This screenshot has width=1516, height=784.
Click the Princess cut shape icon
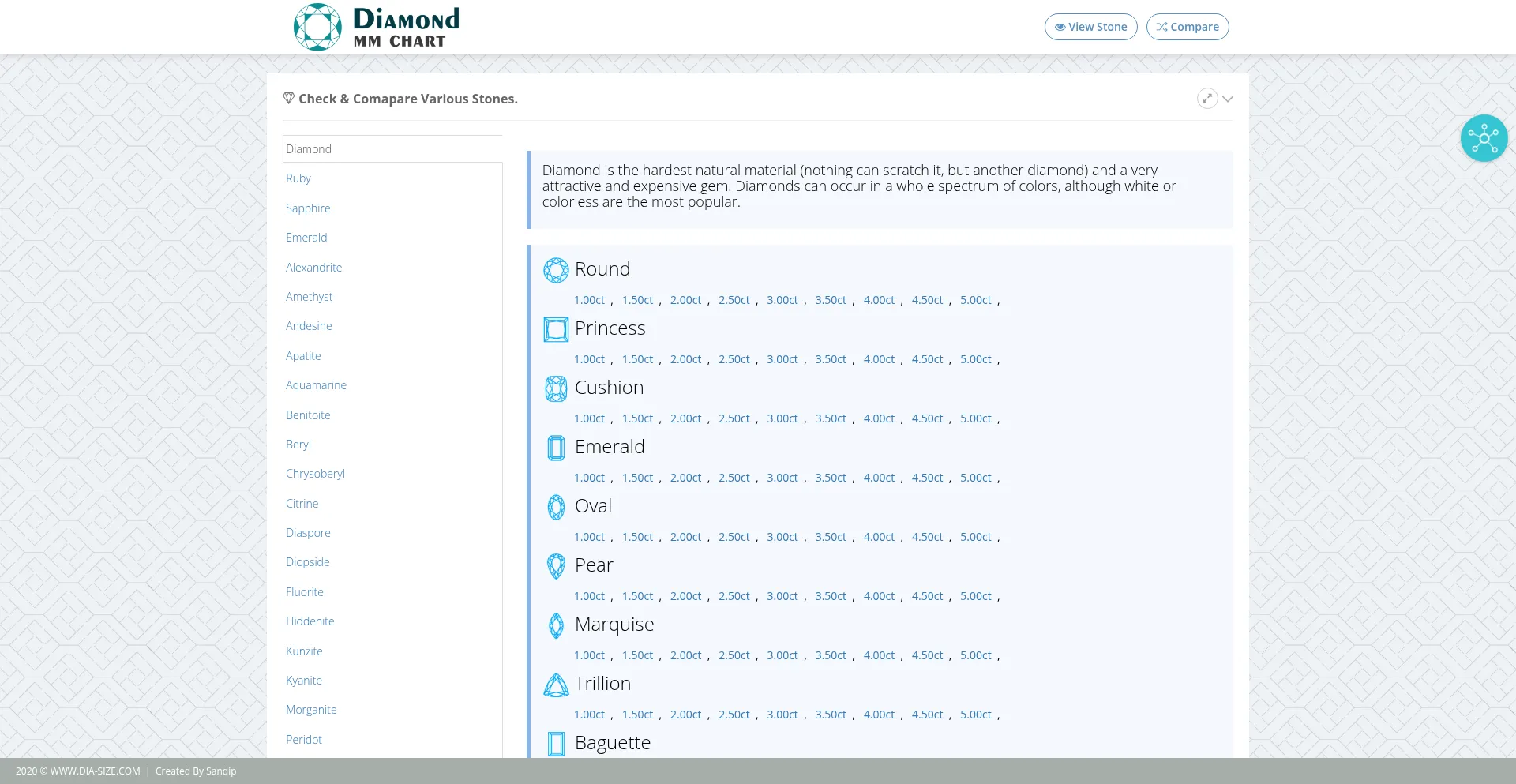tap(556, 329)
